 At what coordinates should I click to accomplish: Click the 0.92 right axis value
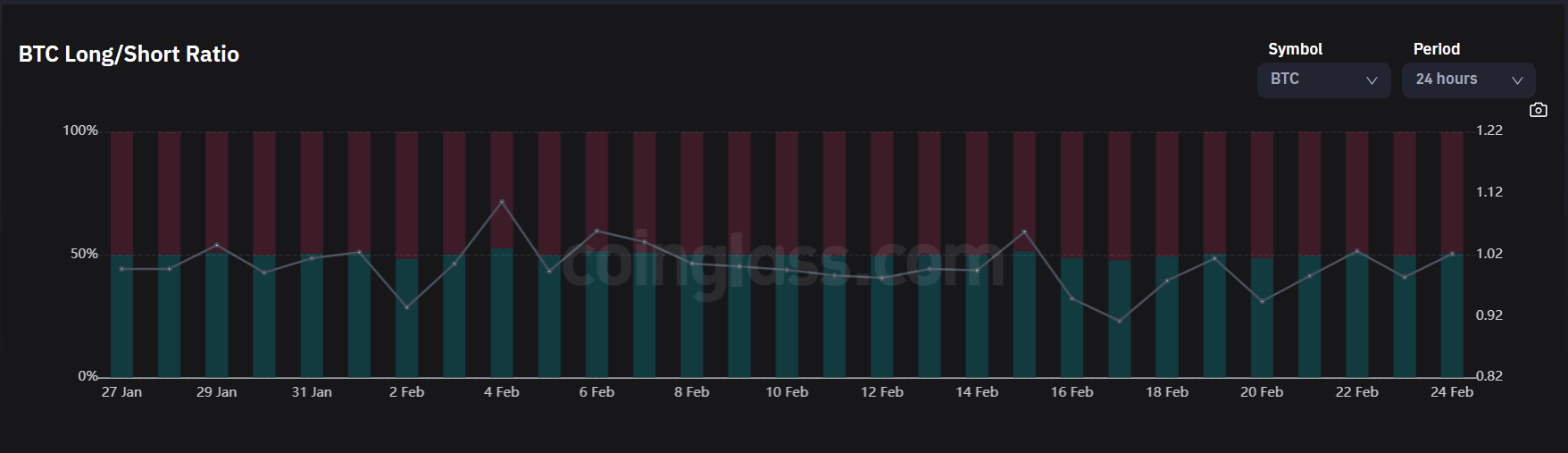(1489, 315)
